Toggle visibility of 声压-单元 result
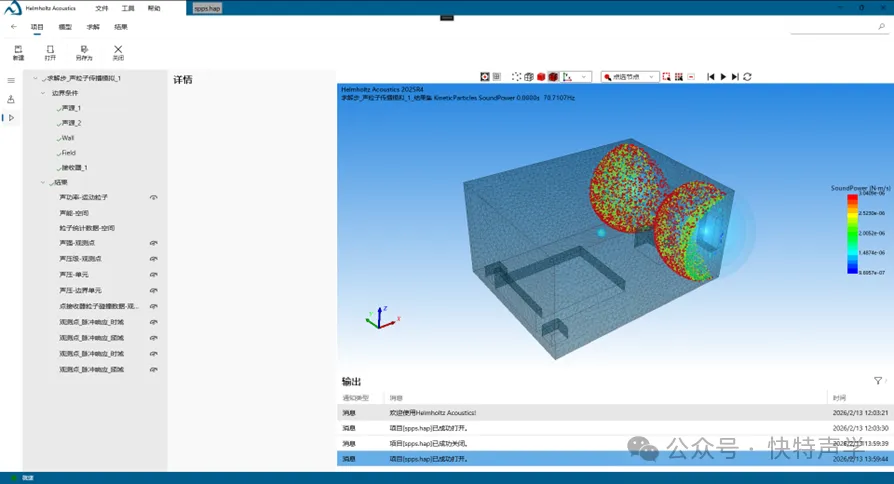Screen dimensions: 894x484 tap(153, 275)
